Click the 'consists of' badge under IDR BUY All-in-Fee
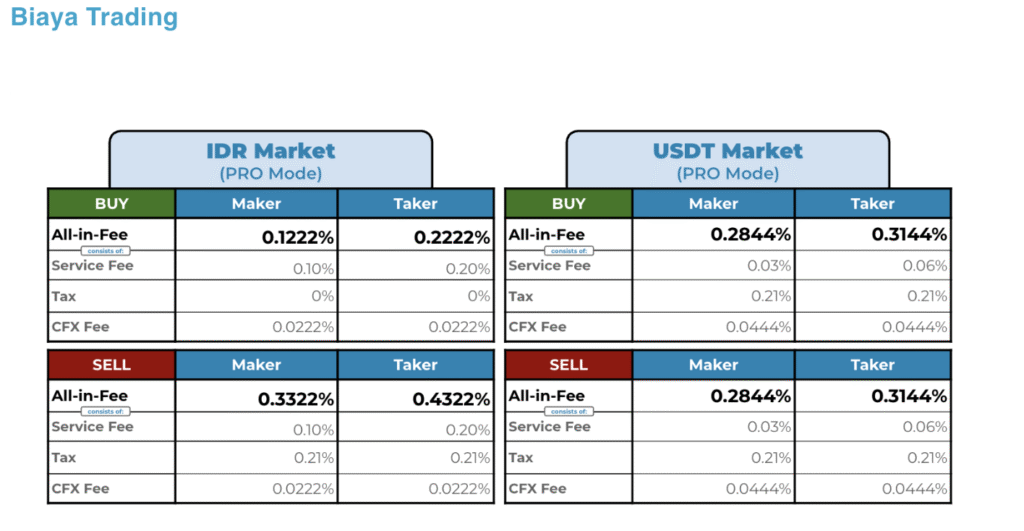Screen dimensions: 1024x531 coord(105,251)
